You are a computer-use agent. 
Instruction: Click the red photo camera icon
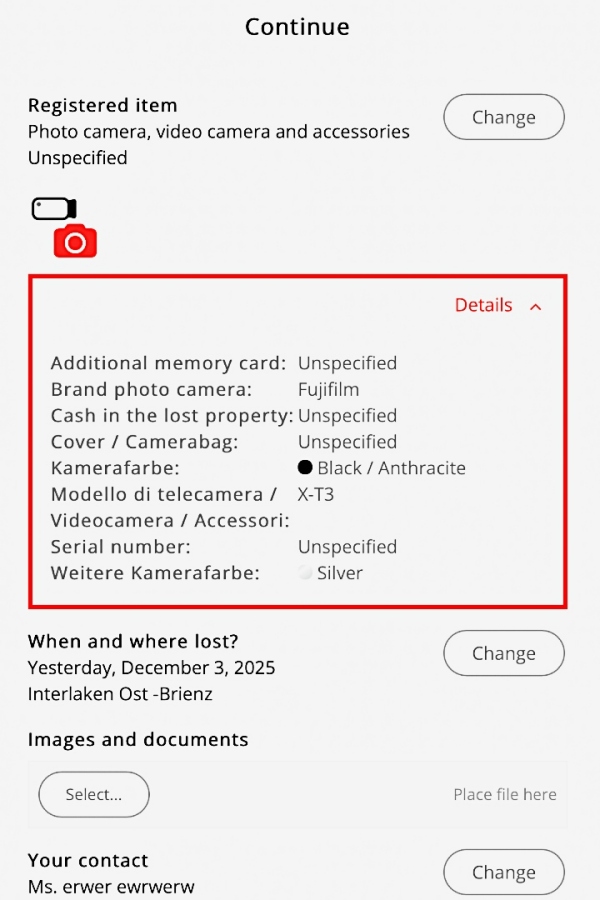pos(75,240)
